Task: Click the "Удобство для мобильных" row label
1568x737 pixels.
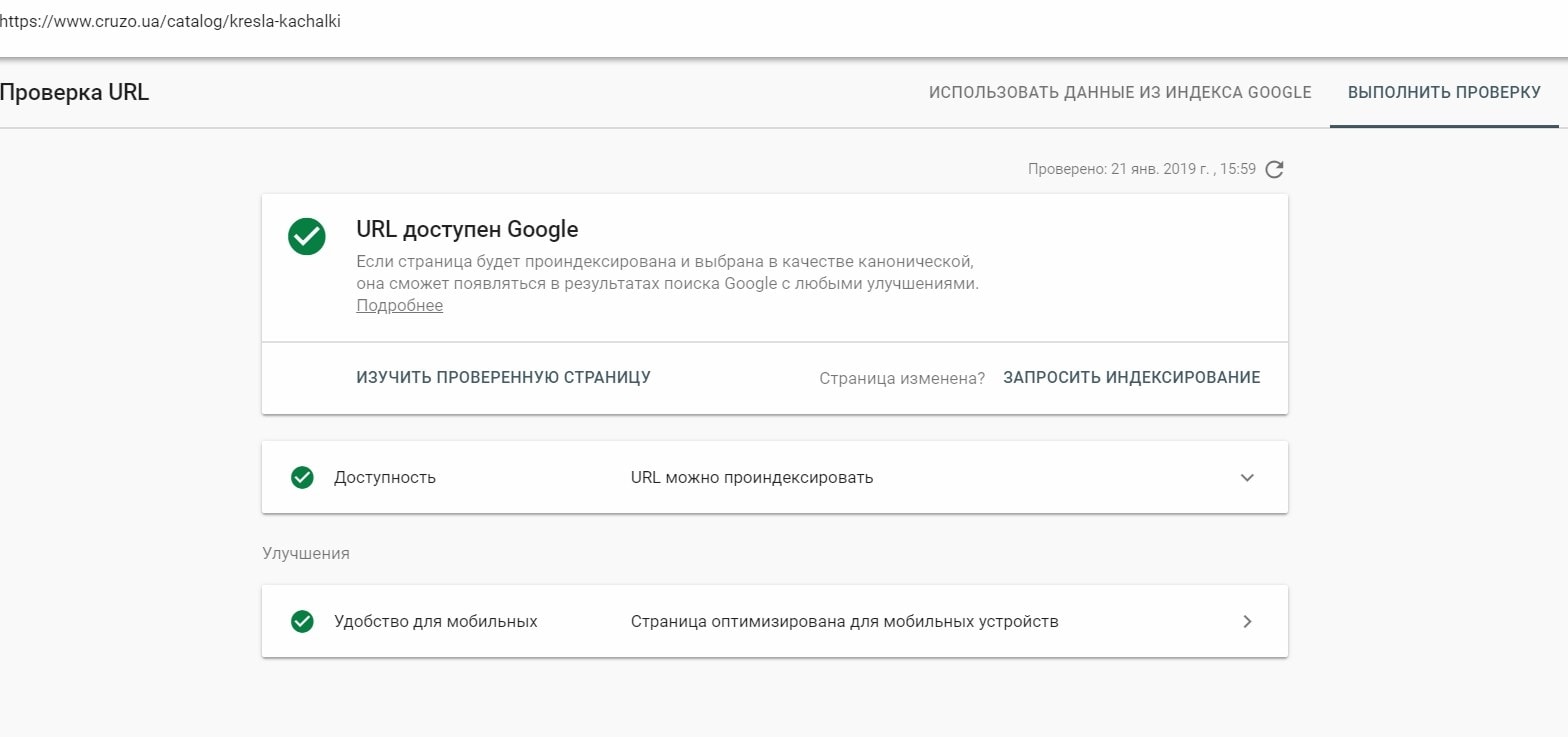Action: coord(436,621)
